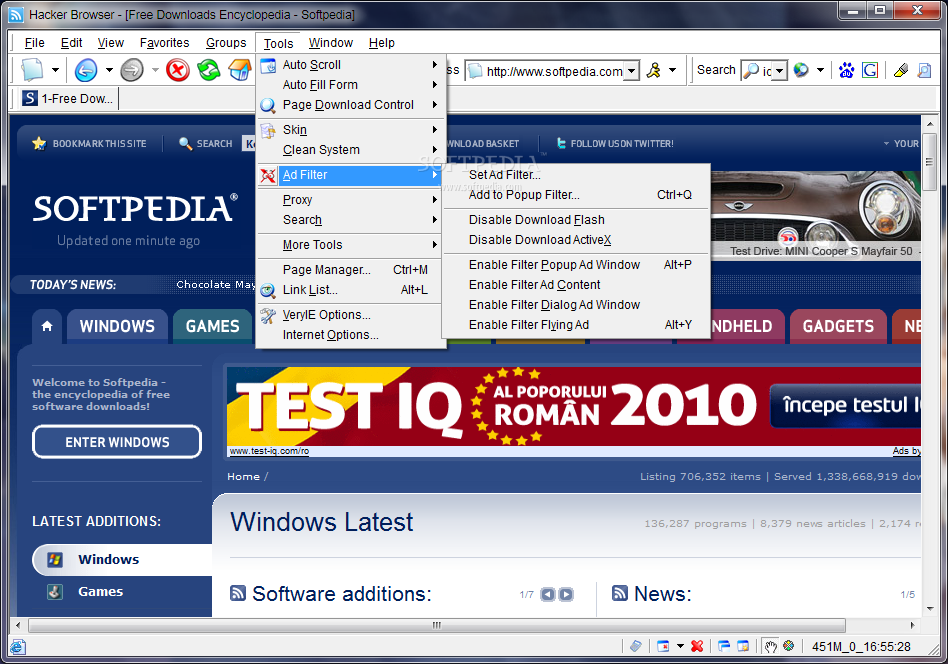The height and width of the screenshot is (664, 948).
Task: Open the View menu
Action: point(111,43)
